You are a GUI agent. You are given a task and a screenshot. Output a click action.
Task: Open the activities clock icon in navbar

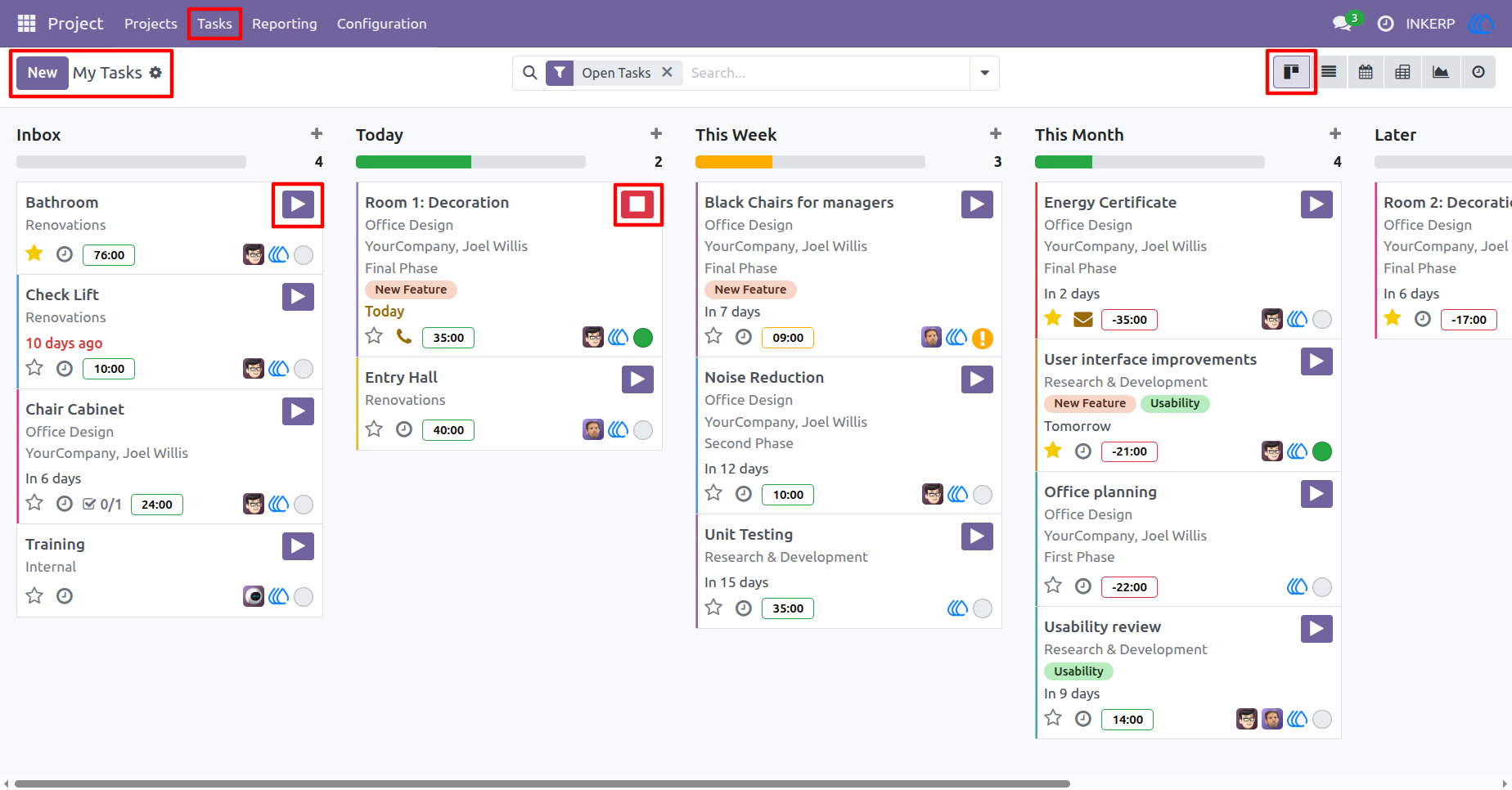1385,24
